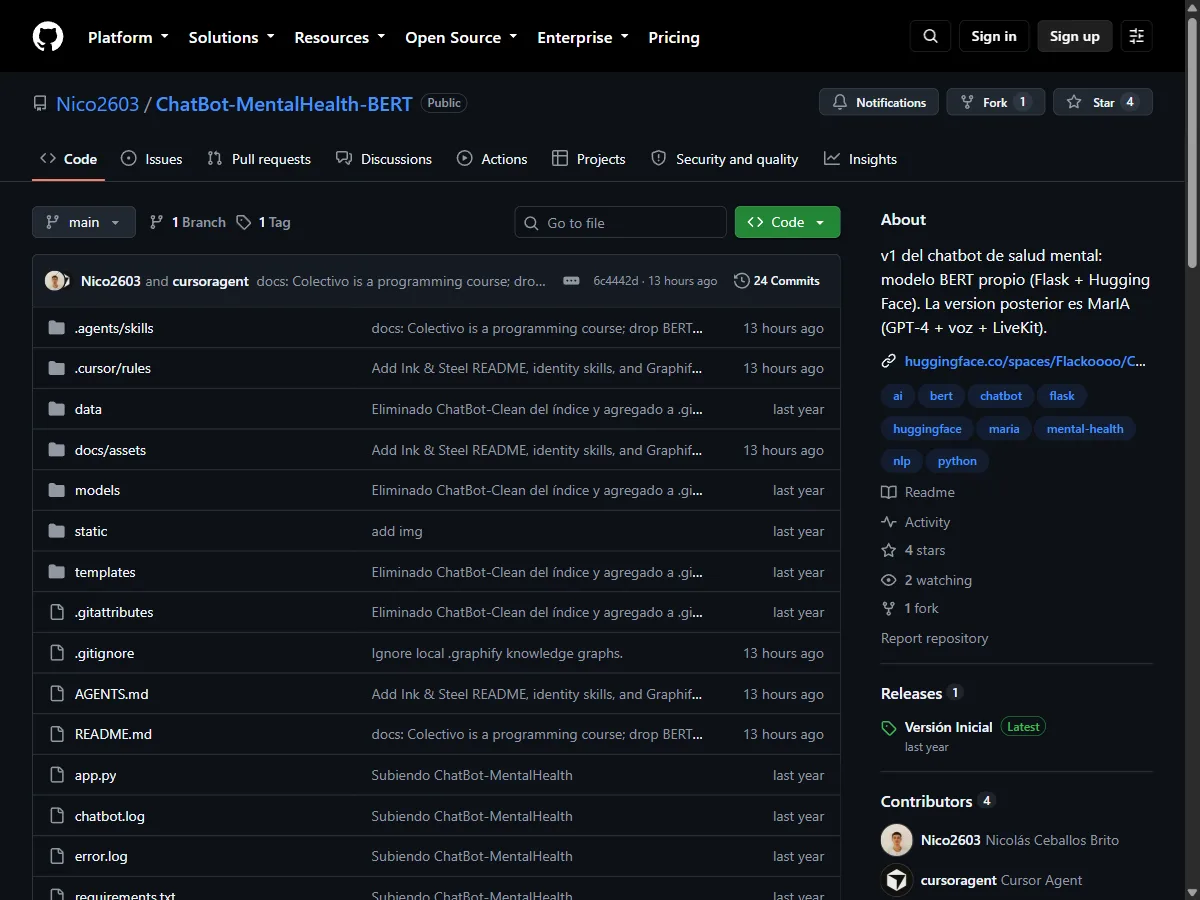Click the file icon for app.py
The height and width of the screenshot is (900, 1200).
coord(56,775)
